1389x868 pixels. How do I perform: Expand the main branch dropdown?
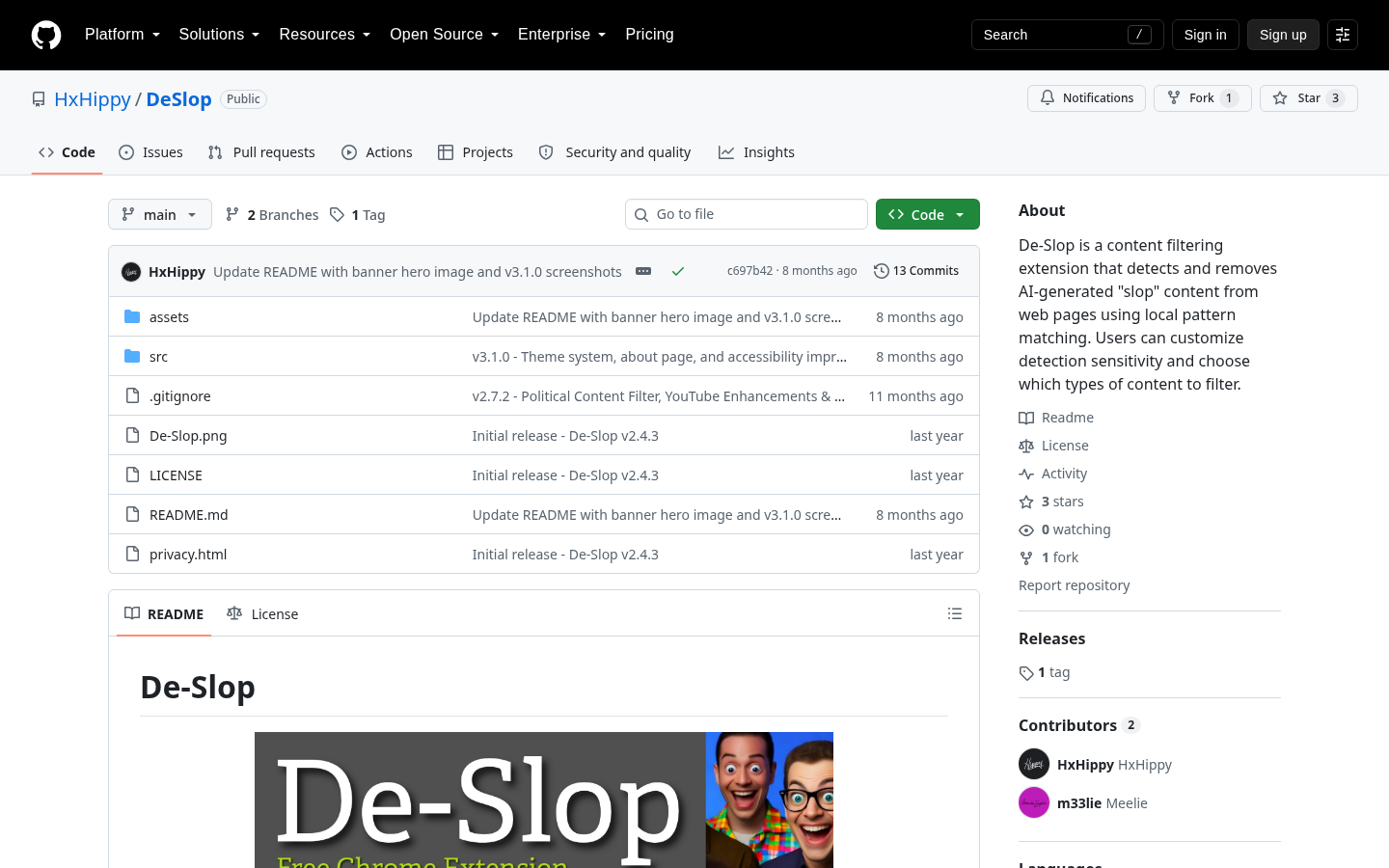[160, 214]
